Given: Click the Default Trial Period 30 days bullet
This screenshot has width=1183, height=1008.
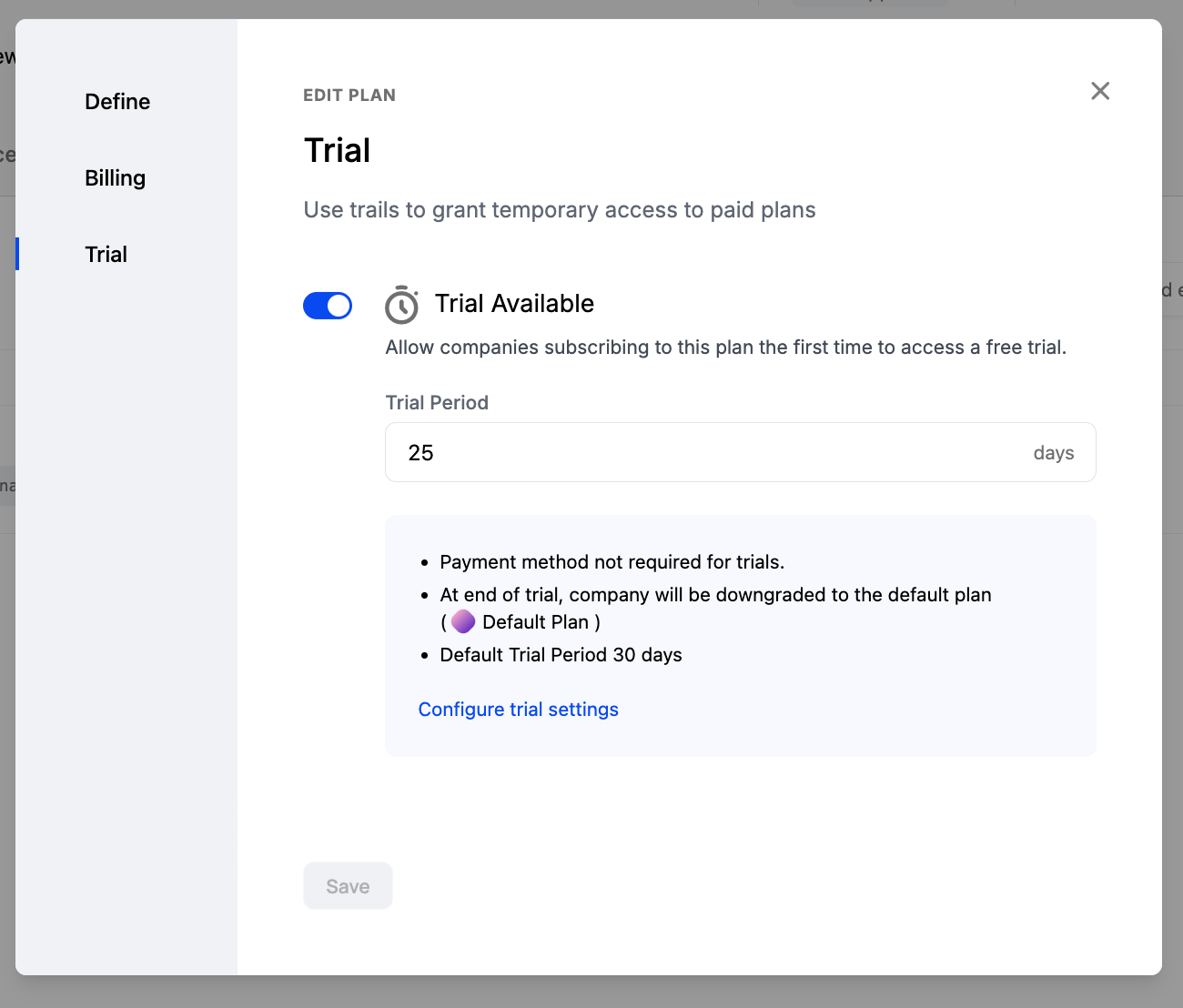Looking at the screenshot, I should point(561,655).
